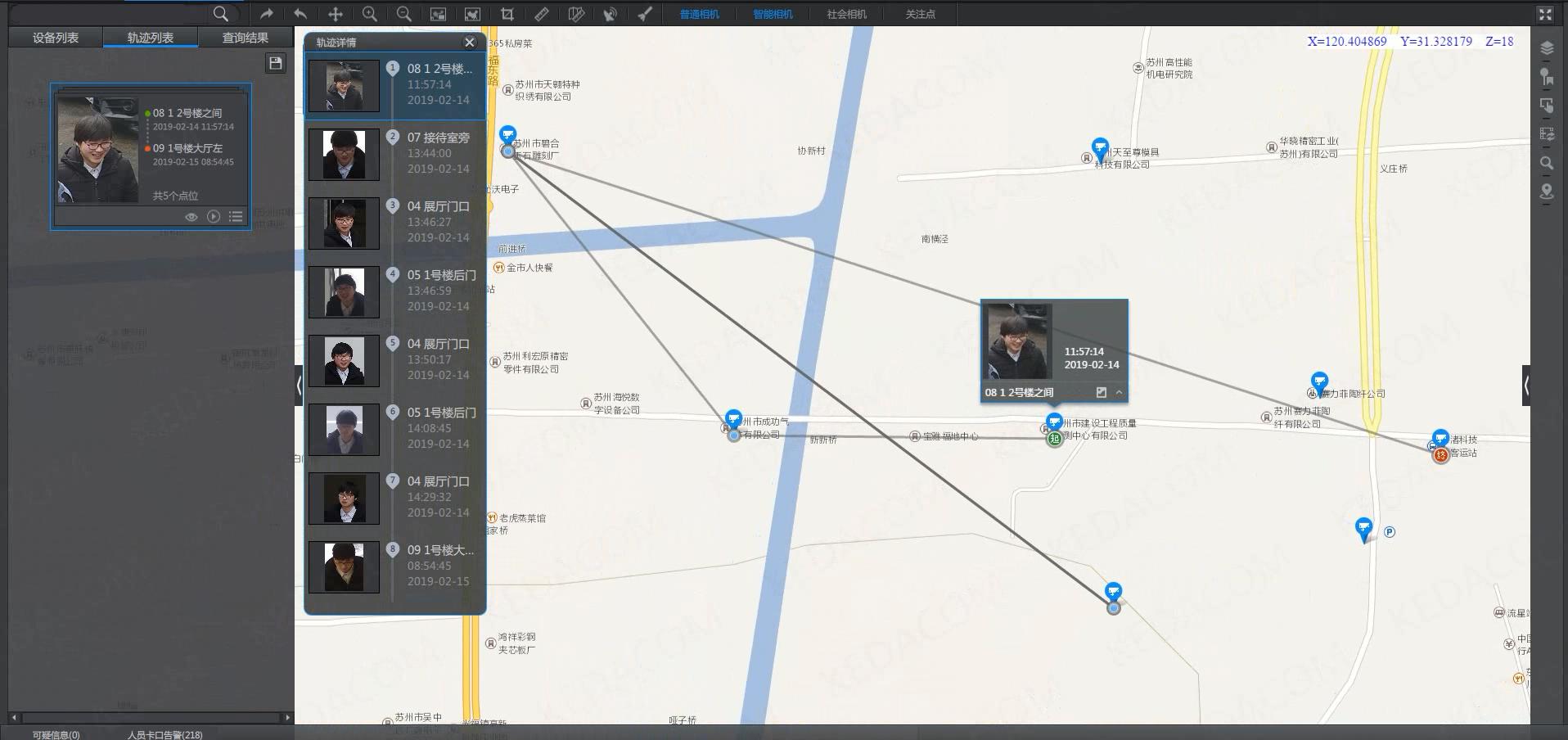Switch to 查询结果 tab
1568x740 pixels.
(x=246, y=38)
